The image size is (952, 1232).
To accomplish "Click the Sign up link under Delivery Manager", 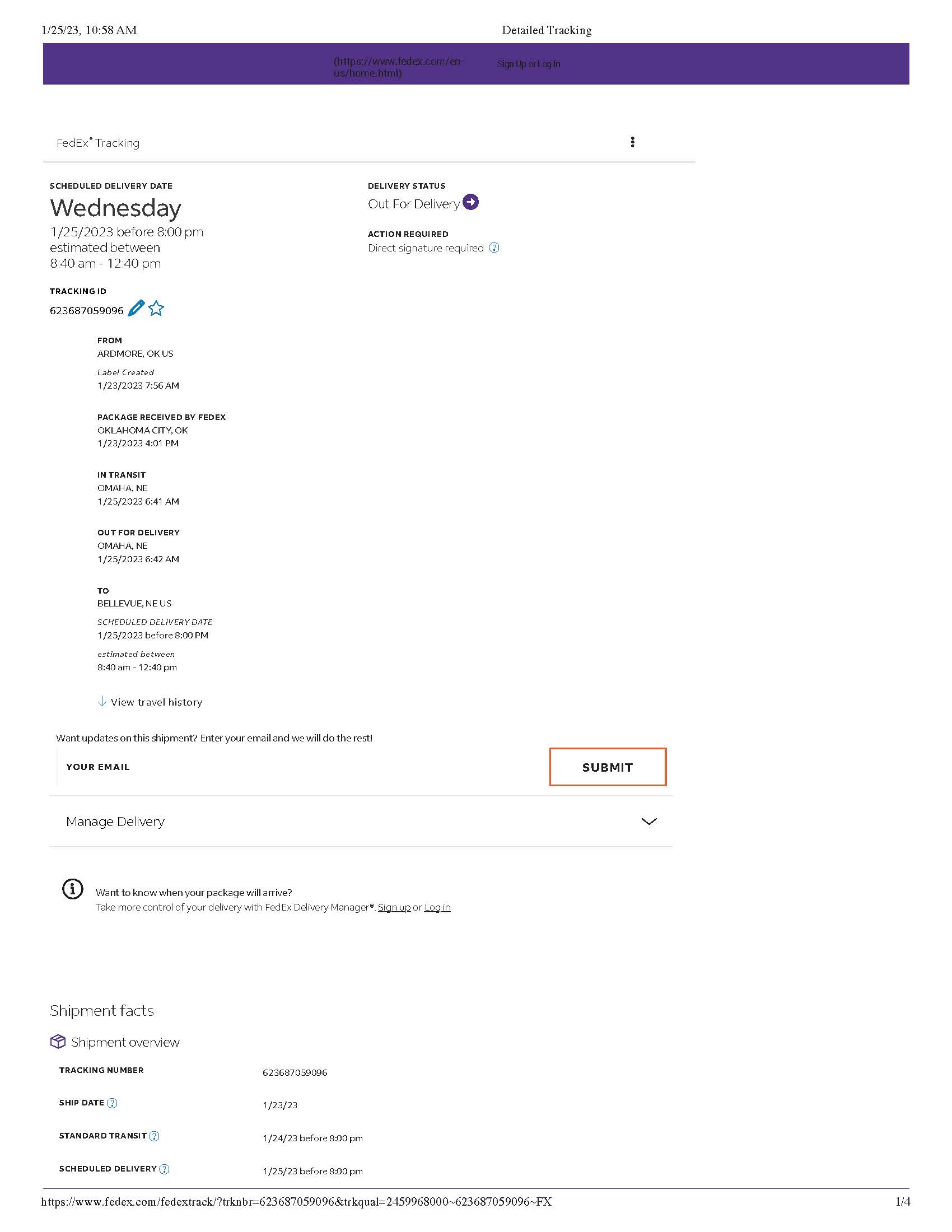I will click(394, 907).
